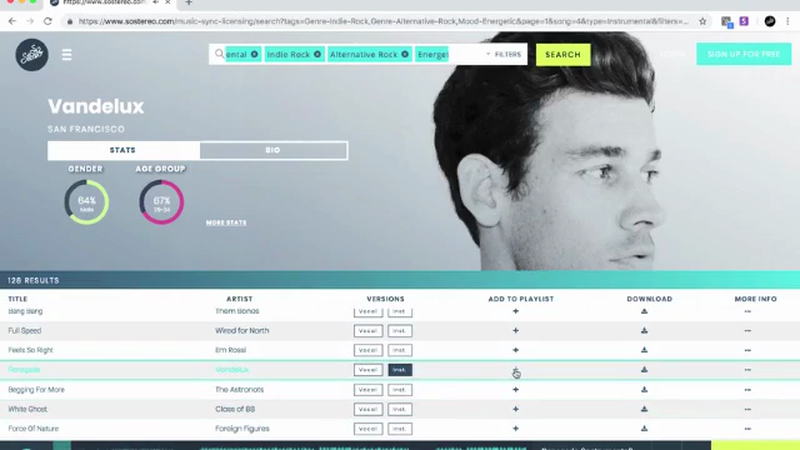Remove the Indie Rock search tag

pos(317,54)
